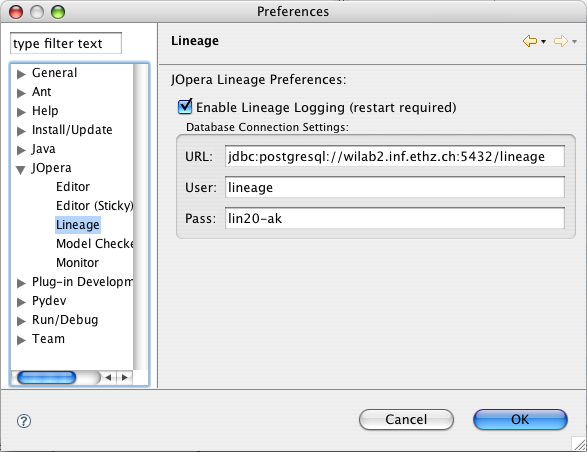587x452 pixels.
Task: Click the OK button
Action: coord(520,419)
